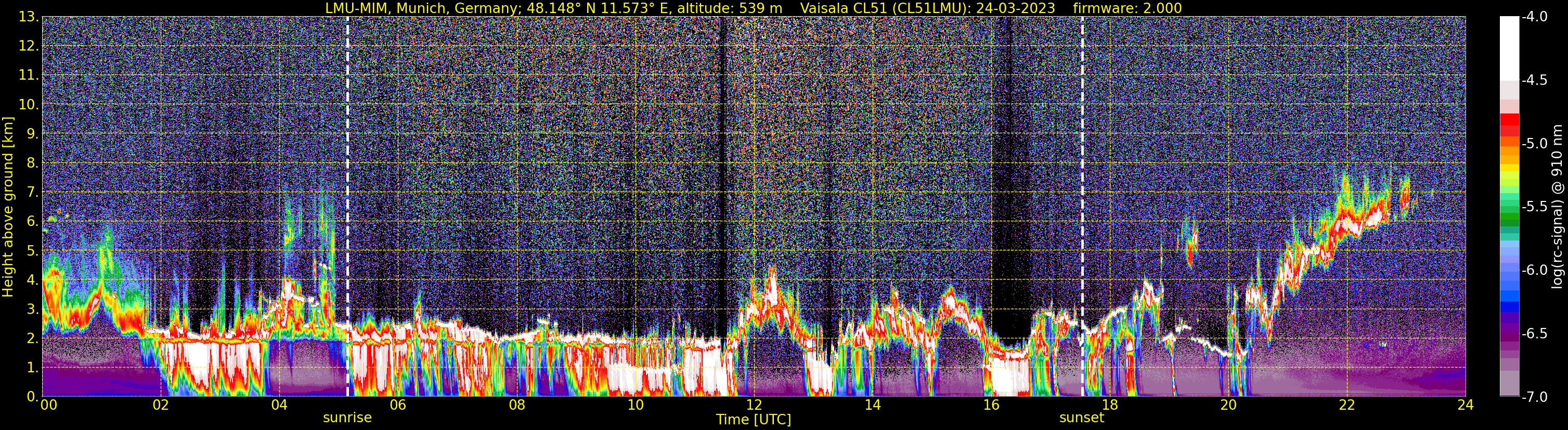Click the 'Time [UTC]' axis label
The width and height of the screenshot is (1568, 430).
(x=754, y=420)
